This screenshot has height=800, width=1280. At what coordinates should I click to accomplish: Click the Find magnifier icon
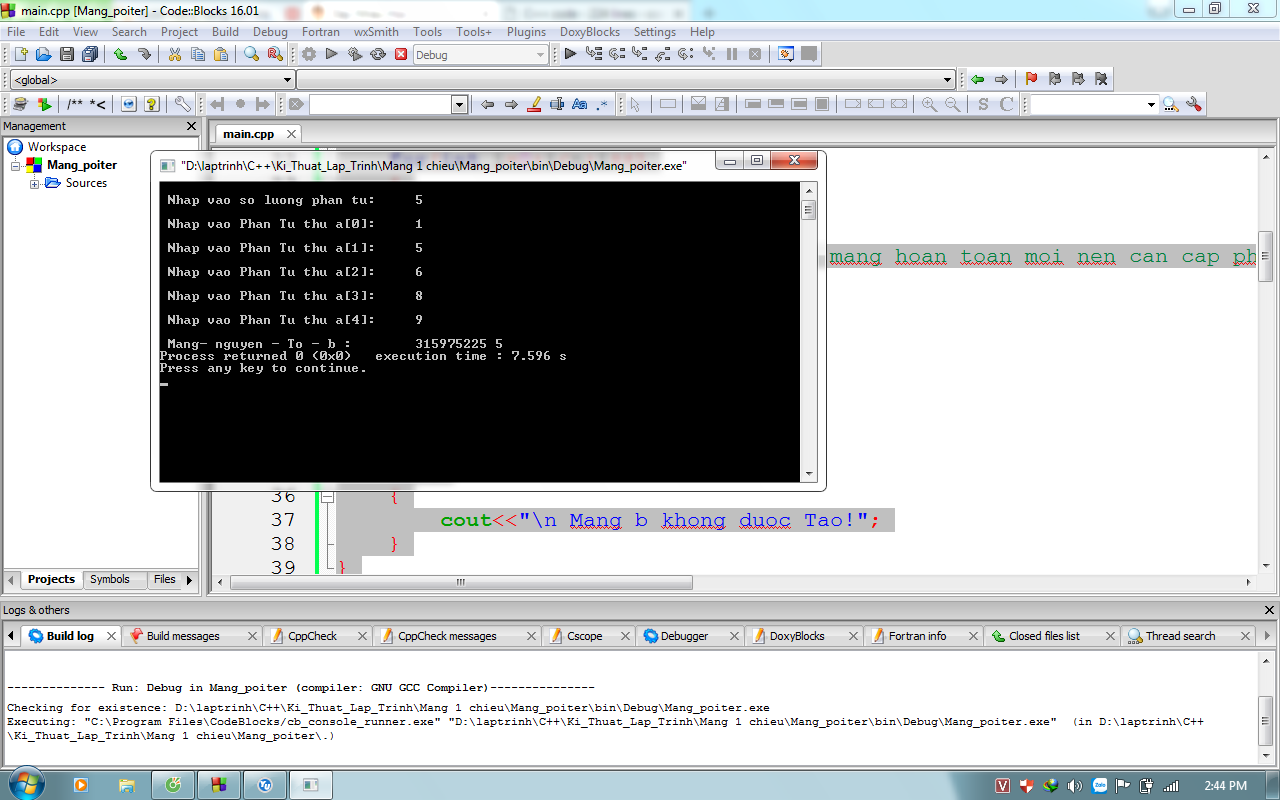pos(252,55)
